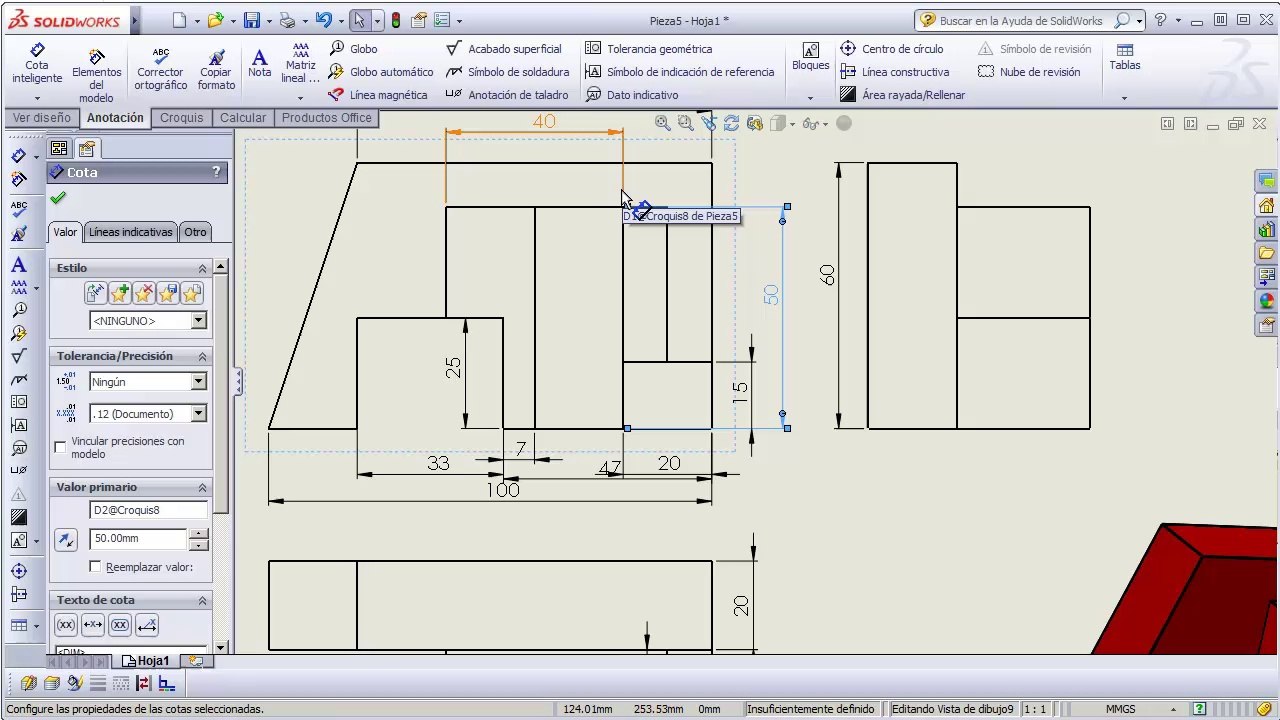Open the PropertyManager tab icon
The height and width of the screenshot is (720, 1280).
tap(86, 149)
